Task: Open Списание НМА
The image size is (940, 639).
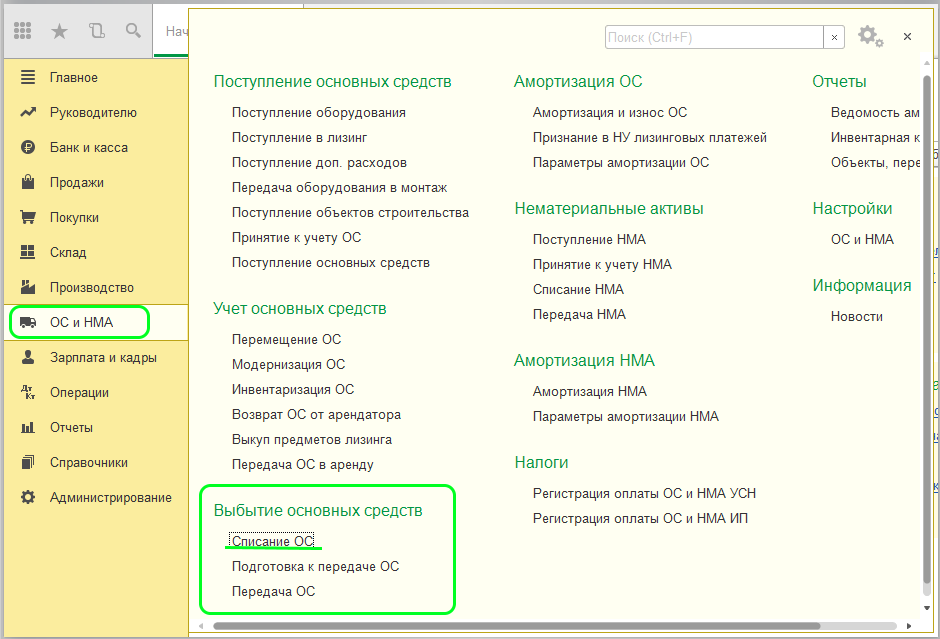Action: 579,290
